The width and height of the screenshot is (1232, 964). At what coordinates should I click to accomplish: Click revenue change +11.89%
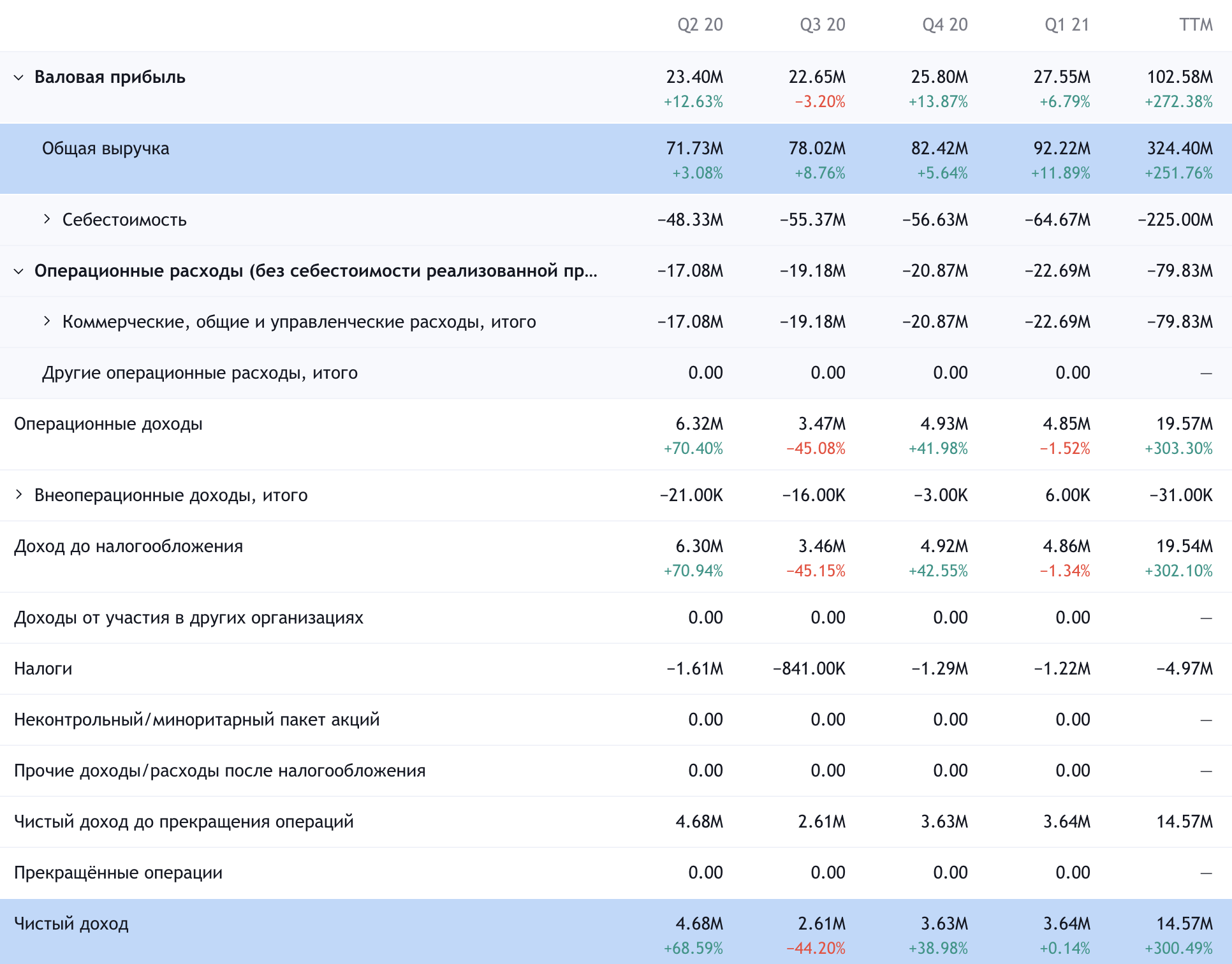click(1060, 173)
